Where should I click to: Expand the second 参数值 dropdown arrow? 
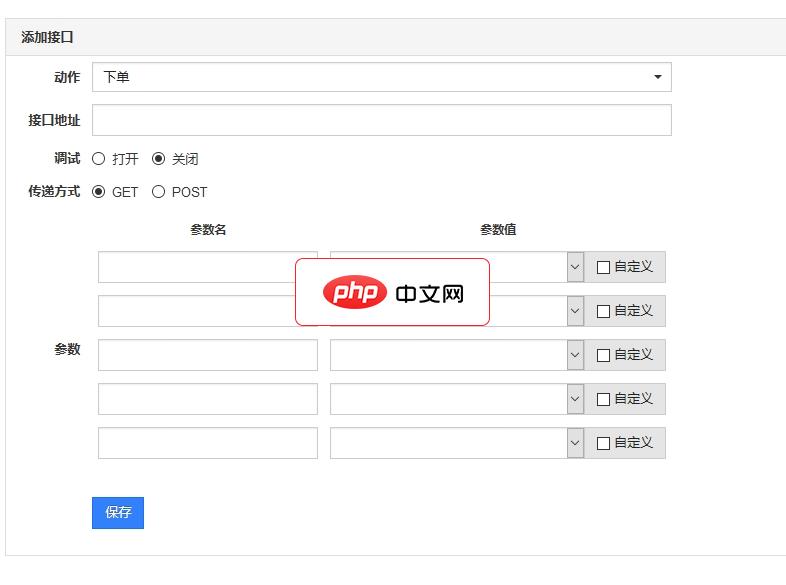[x=575, y=311]
